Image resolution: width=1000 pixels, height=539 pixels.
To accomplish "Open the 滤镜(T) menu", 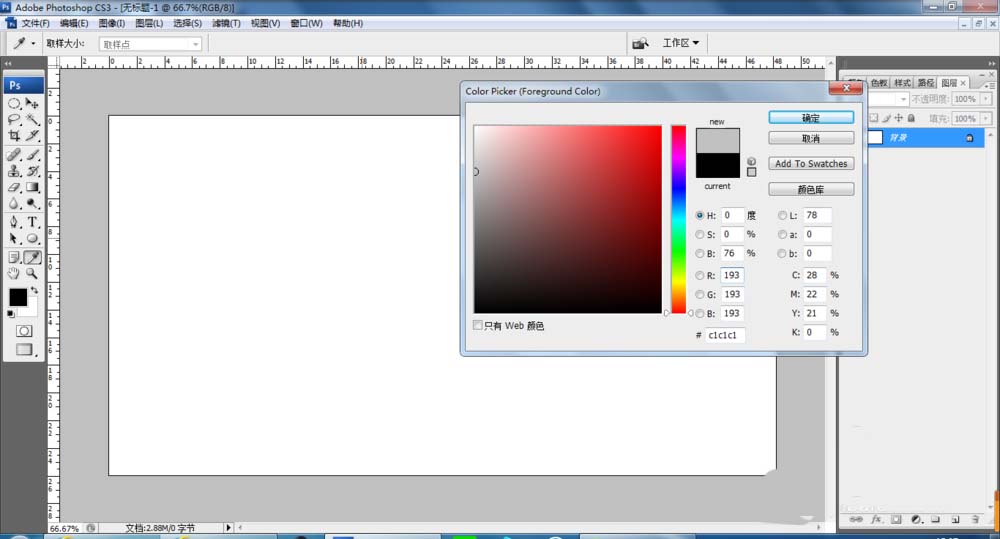I will coord(226,23).
